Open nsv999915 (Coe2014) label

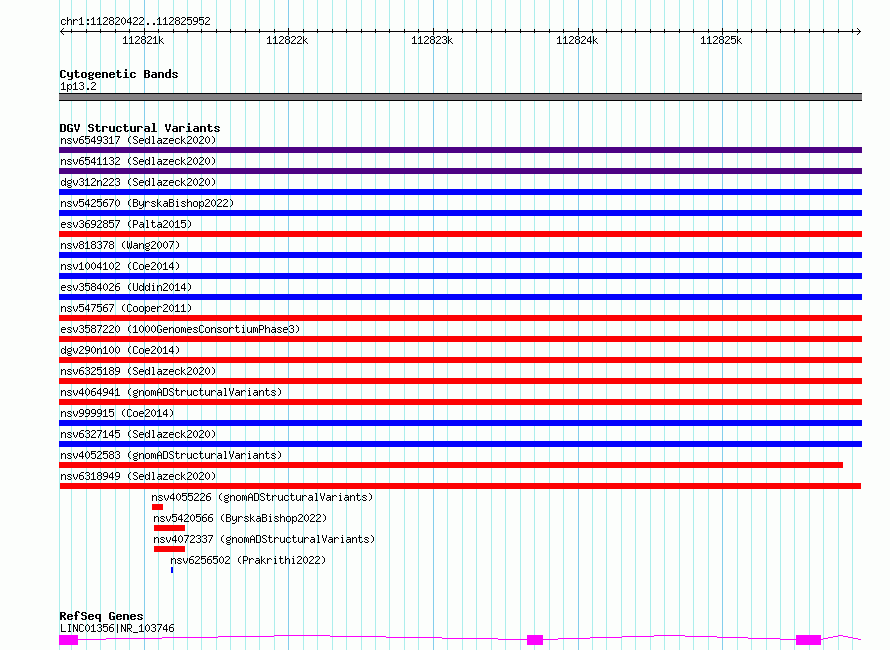117,413
